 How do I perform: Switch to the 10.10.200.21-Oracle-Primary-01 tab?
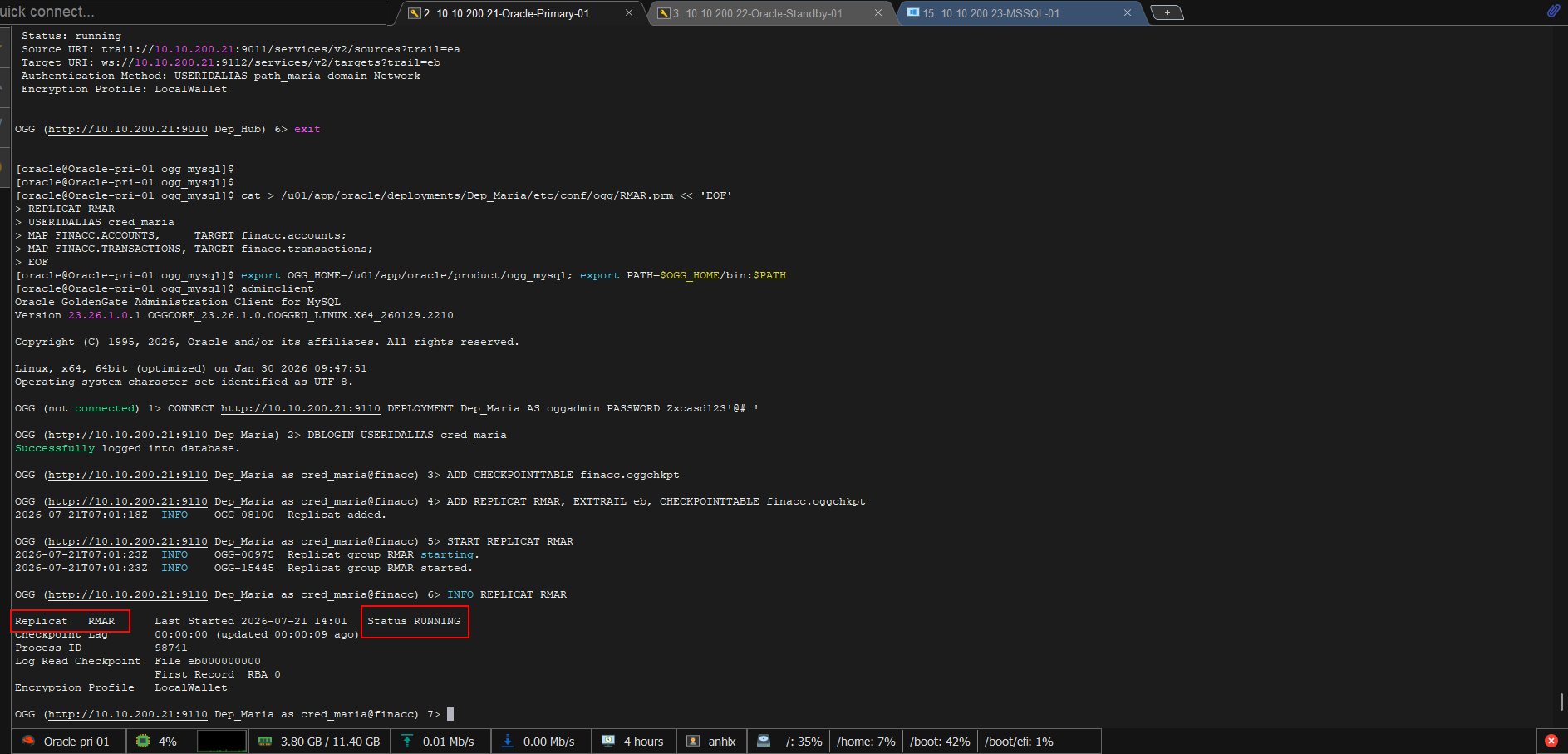[x=506, y=13]
